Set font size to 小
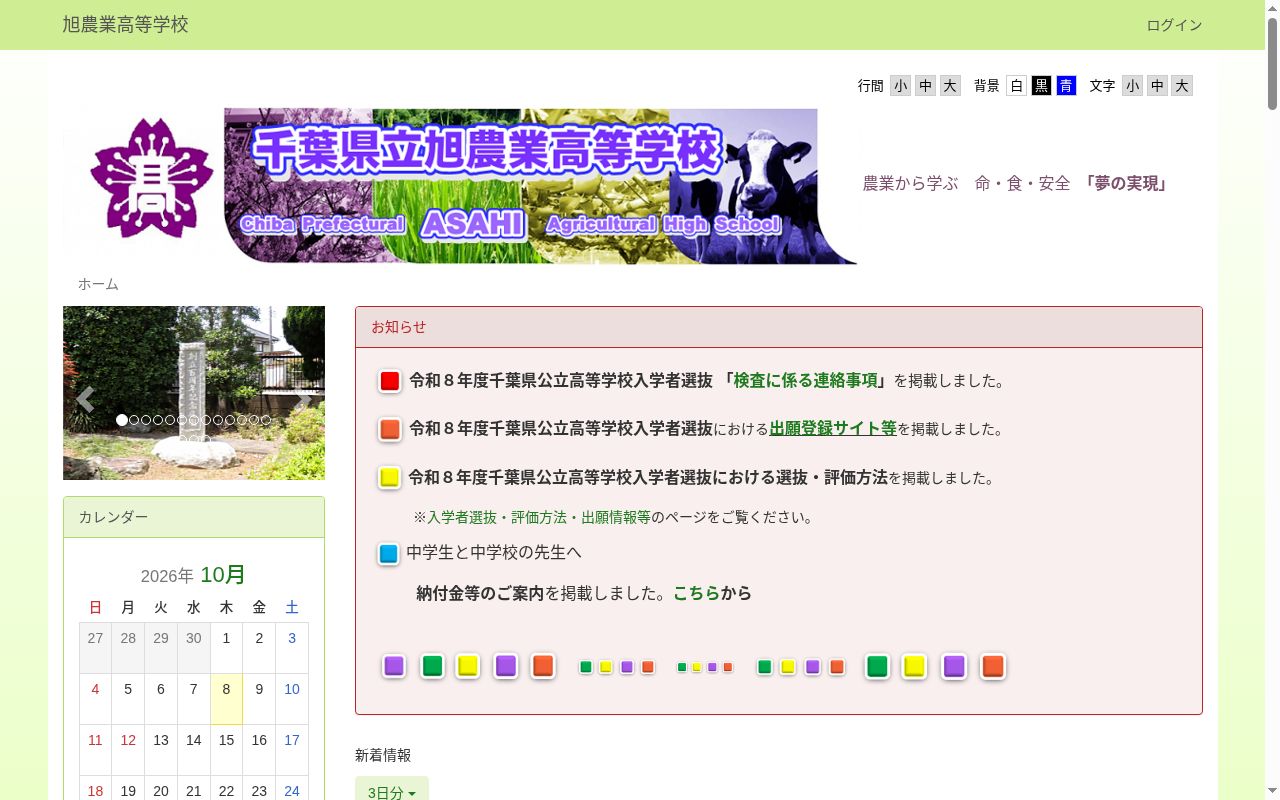Viewport: 1280px width, 800px height. point(1133,86)
